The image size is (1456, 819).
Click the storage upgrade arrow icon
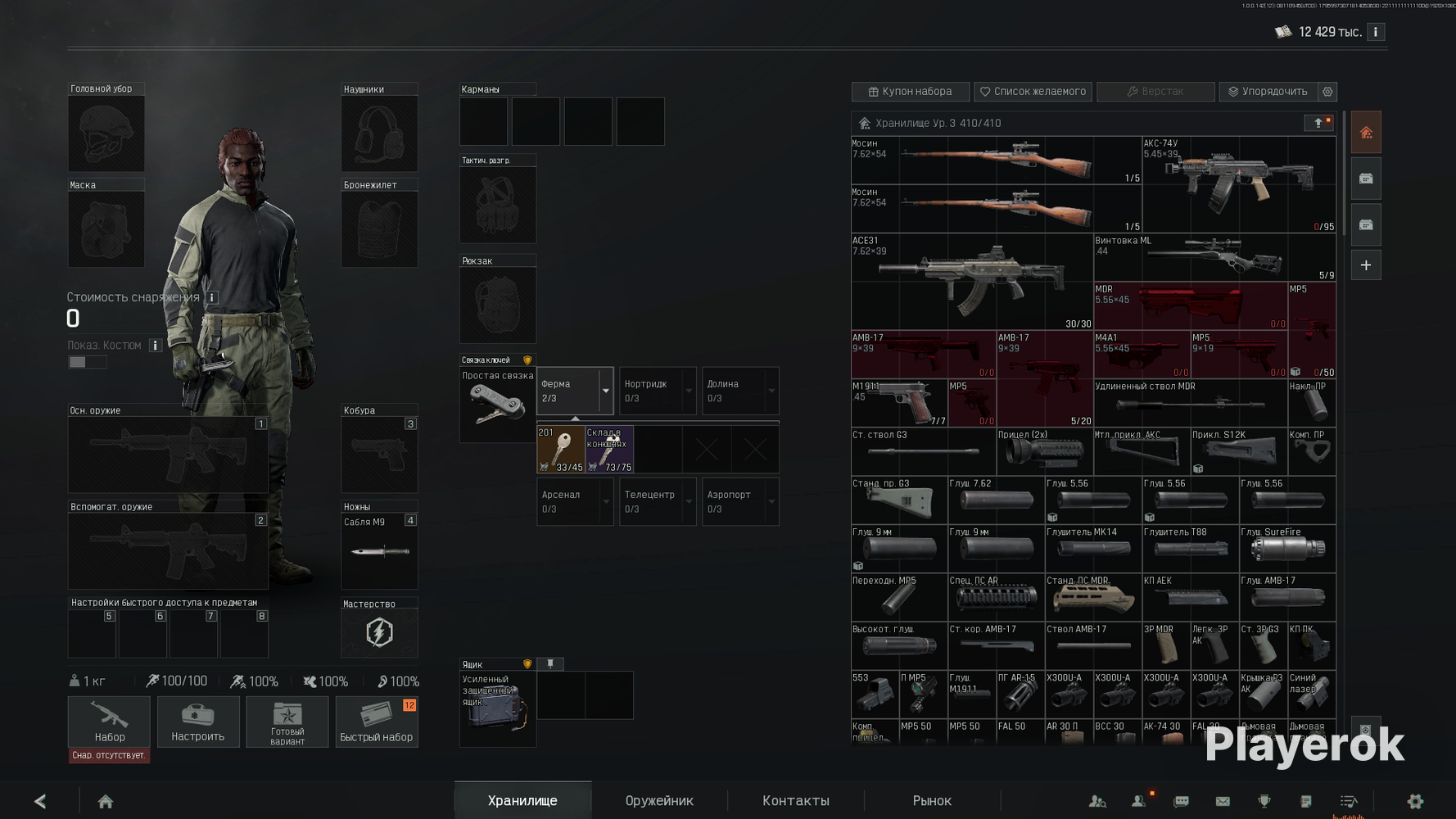pyautogui.click(x=1318, y=123)
